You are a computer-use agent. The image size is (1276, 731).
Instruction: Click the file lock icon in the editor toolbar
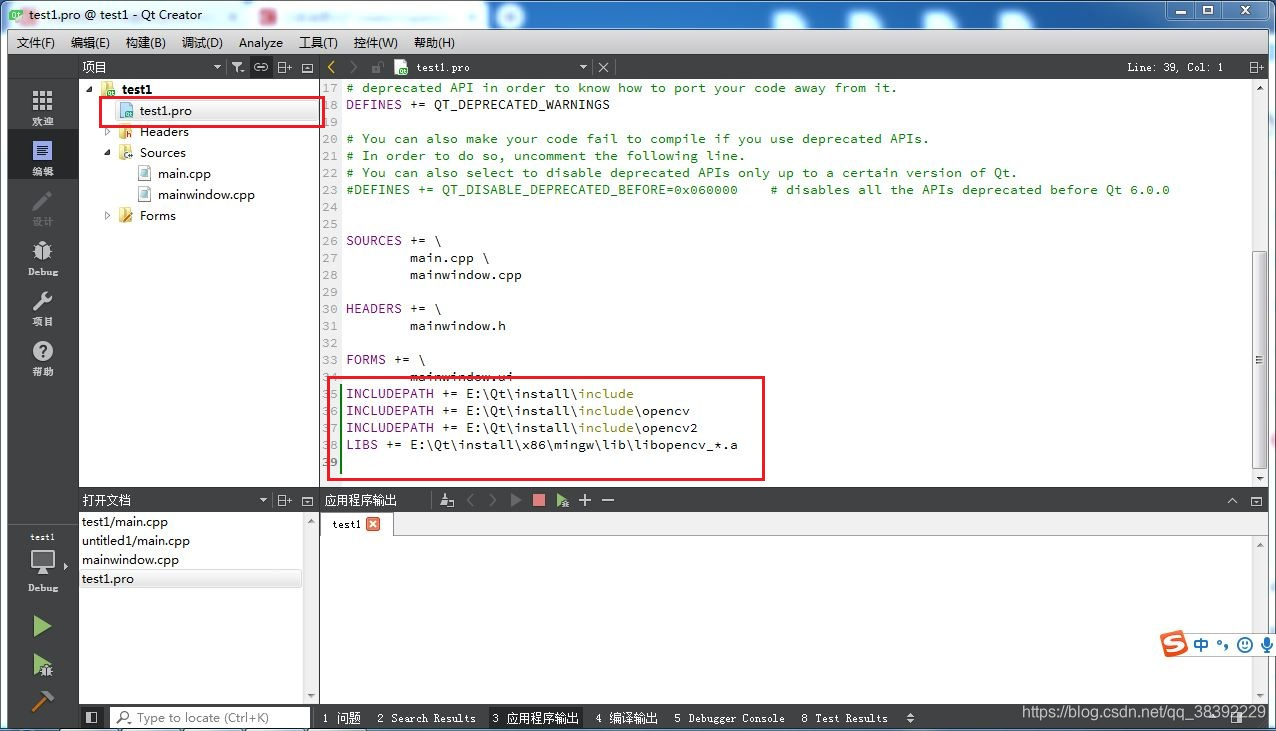[x=377, y=67]
